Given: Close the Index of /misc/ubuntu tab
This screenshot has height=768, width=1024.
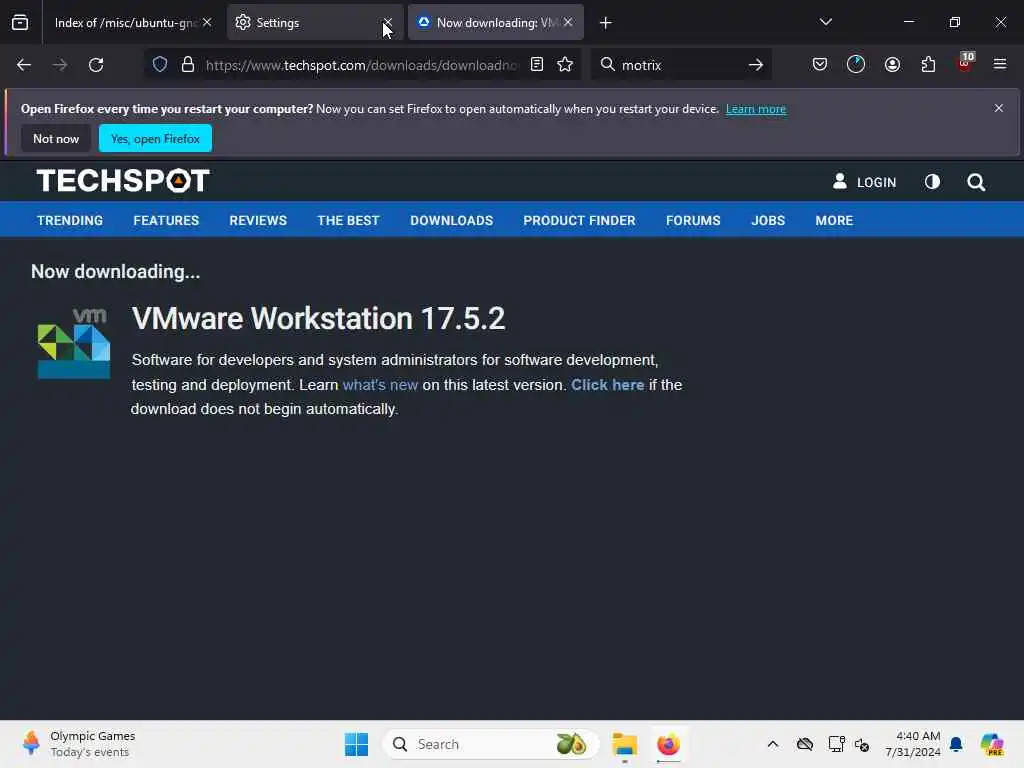Looking at the screenshot, I should click(x=207, y=22).
